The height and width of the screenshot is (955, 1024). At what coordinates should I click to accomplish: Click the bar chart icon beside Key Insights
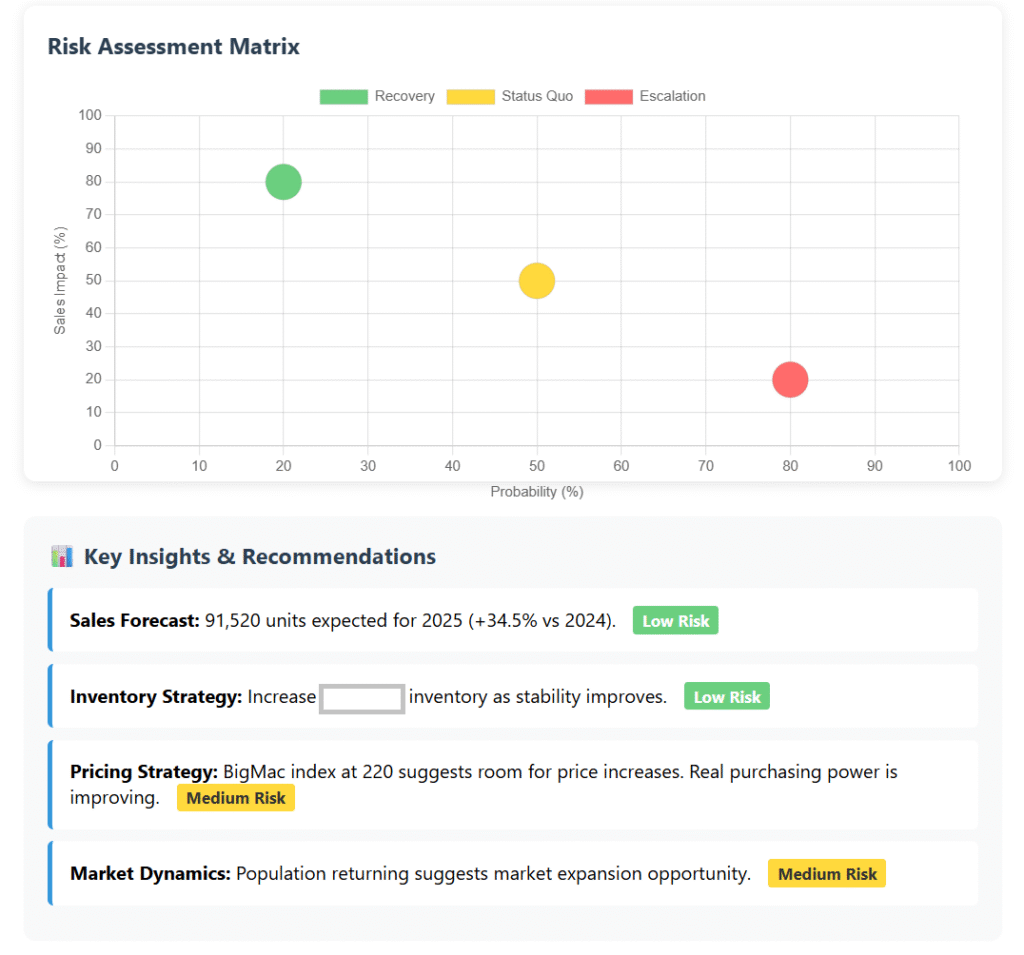click(x=61, y=557)
